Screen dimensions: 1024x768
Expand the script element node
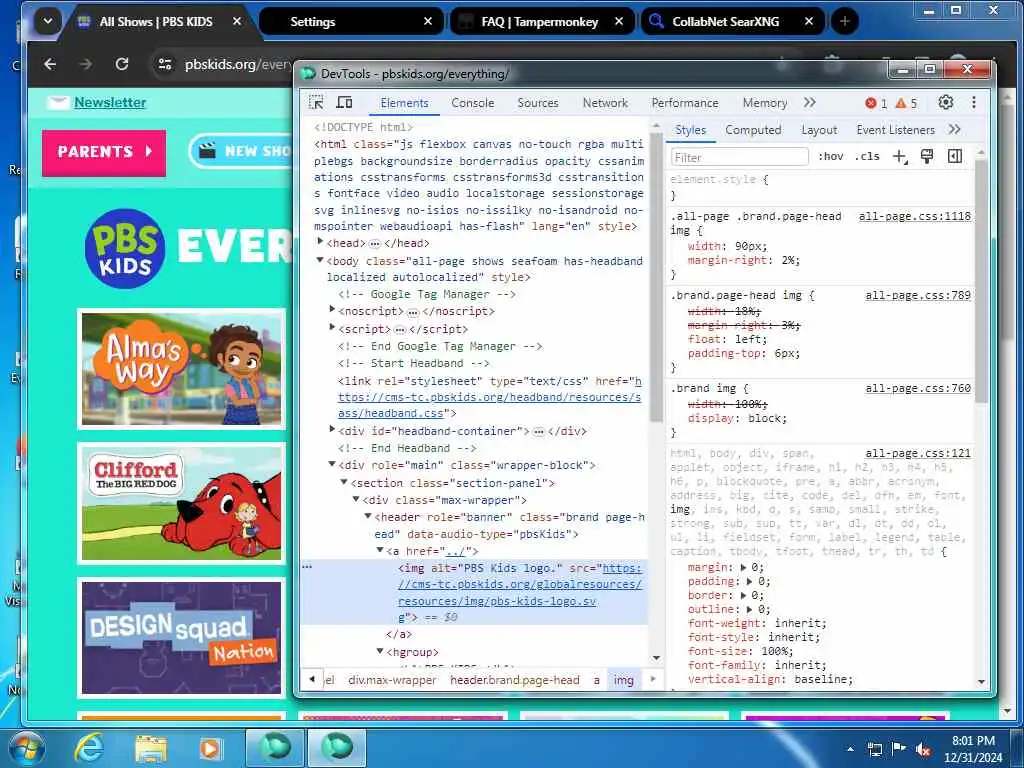(x=332, y=327)
